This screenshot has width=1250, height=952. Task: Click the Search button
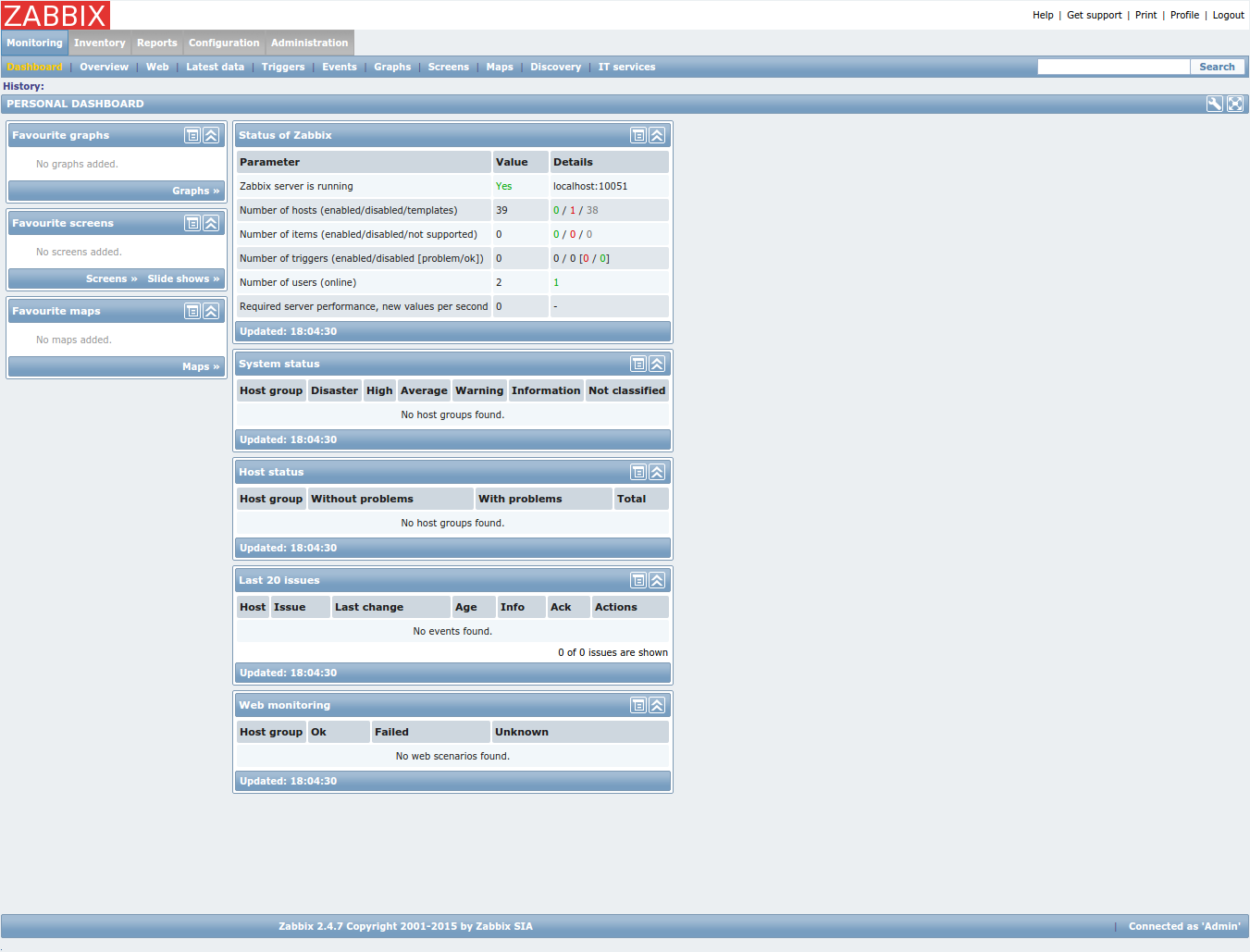(1218, 67)
